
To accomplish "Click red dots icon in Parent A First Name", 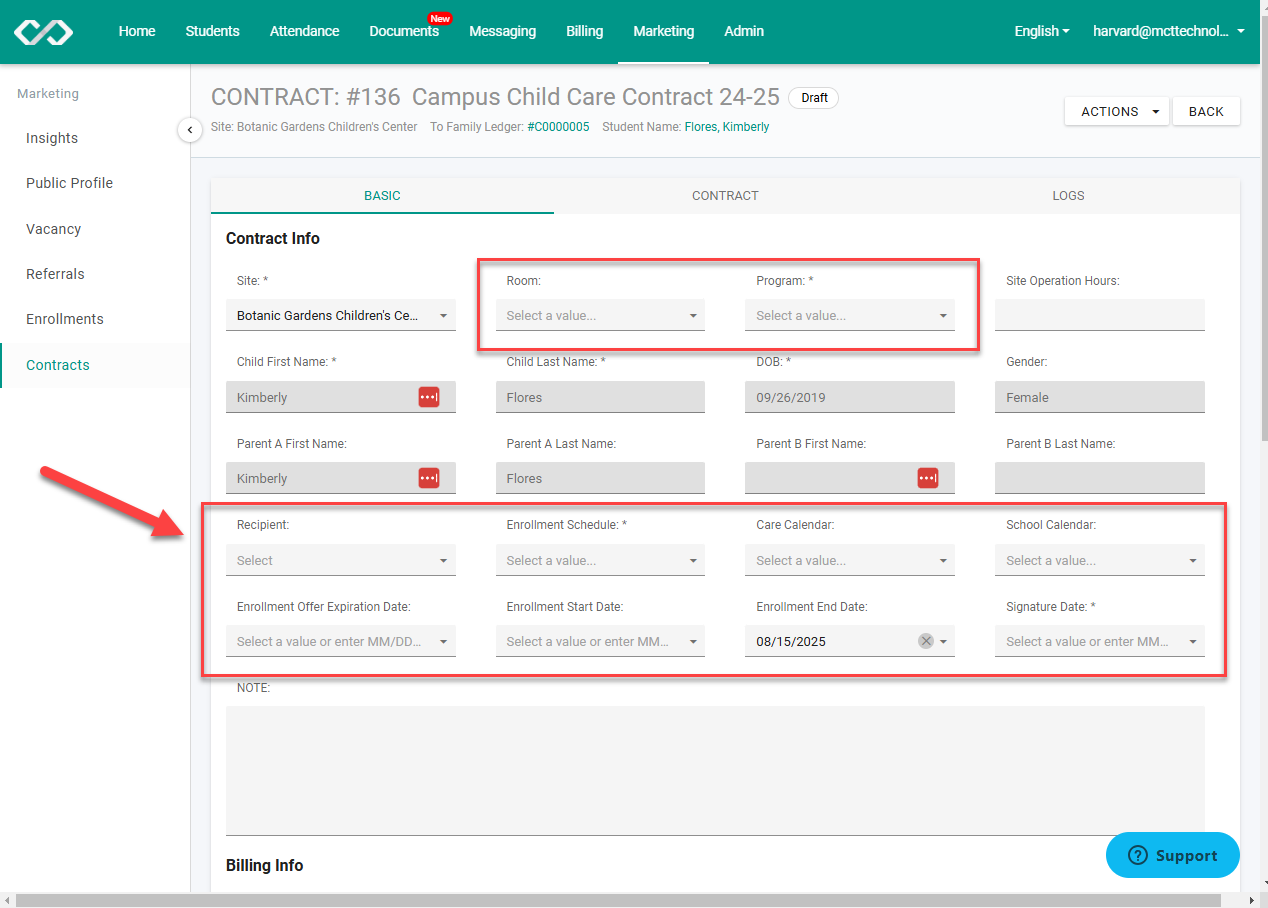I will tap(428, 478).
